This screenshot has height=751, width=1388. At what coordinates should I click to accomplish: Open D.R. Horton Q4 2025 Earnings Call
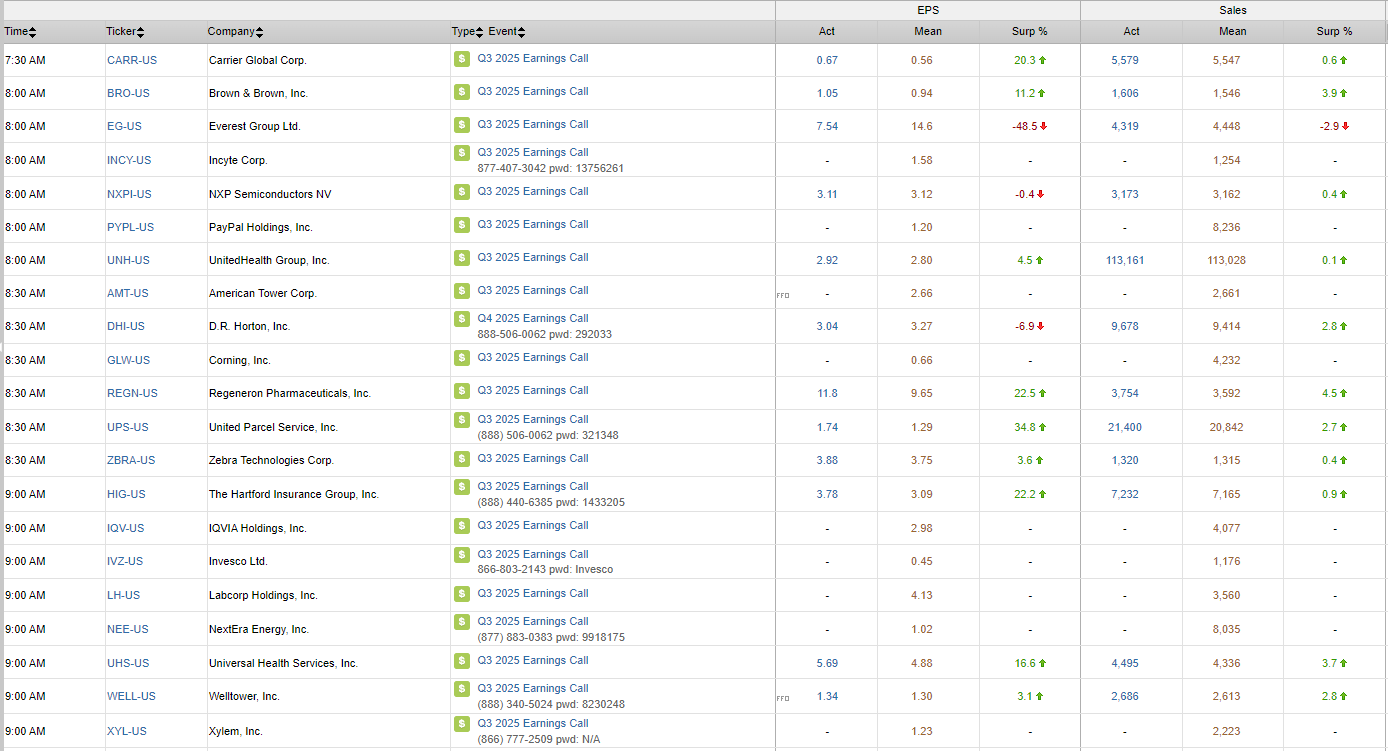(532, 319)
